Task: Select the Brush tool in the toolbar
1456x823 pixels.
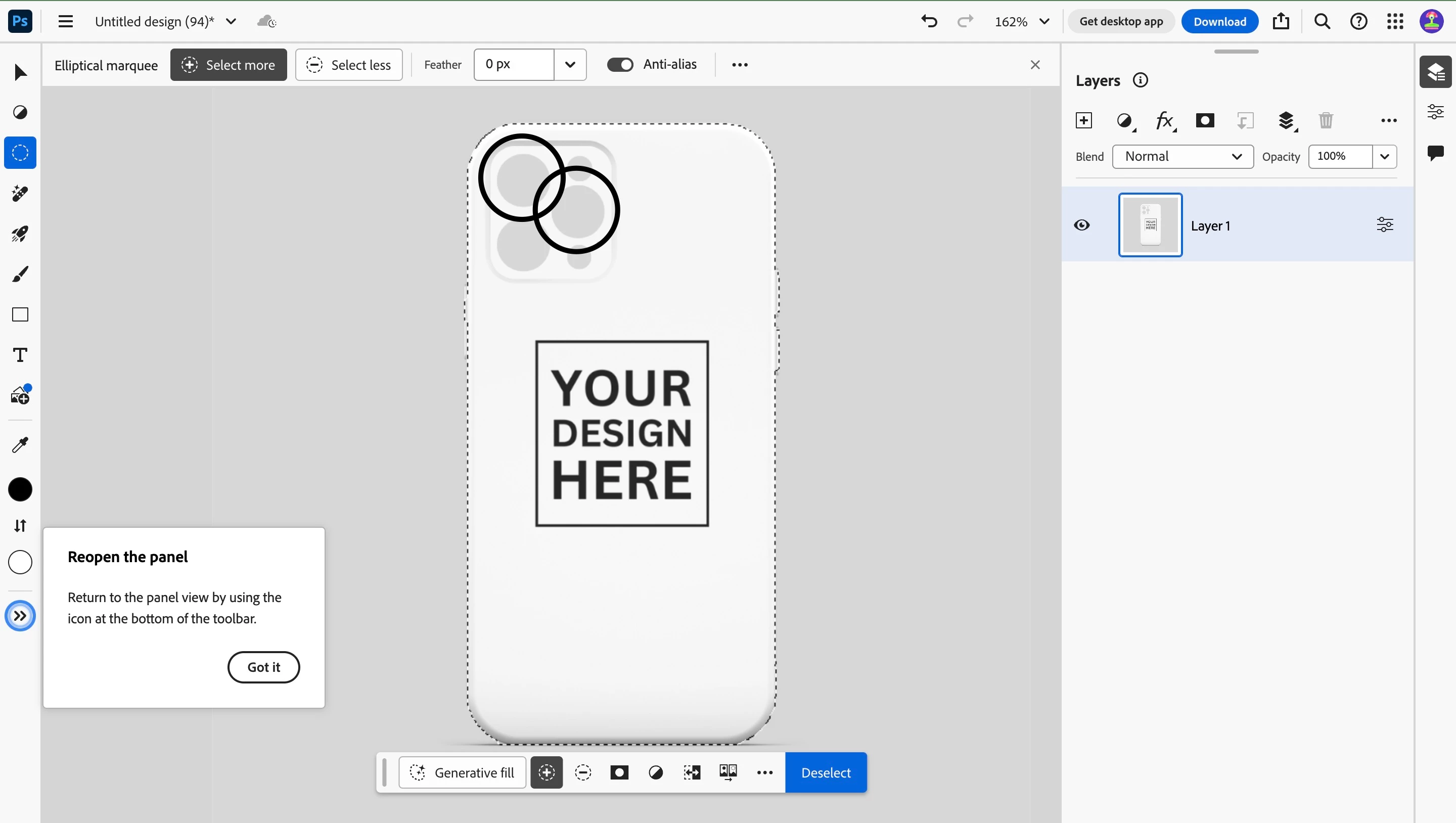Action: pos(20,275)
